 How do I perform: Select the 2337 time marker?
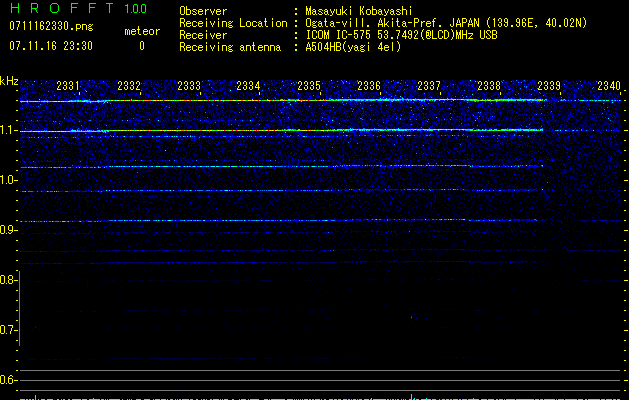[x=429, y=86]
